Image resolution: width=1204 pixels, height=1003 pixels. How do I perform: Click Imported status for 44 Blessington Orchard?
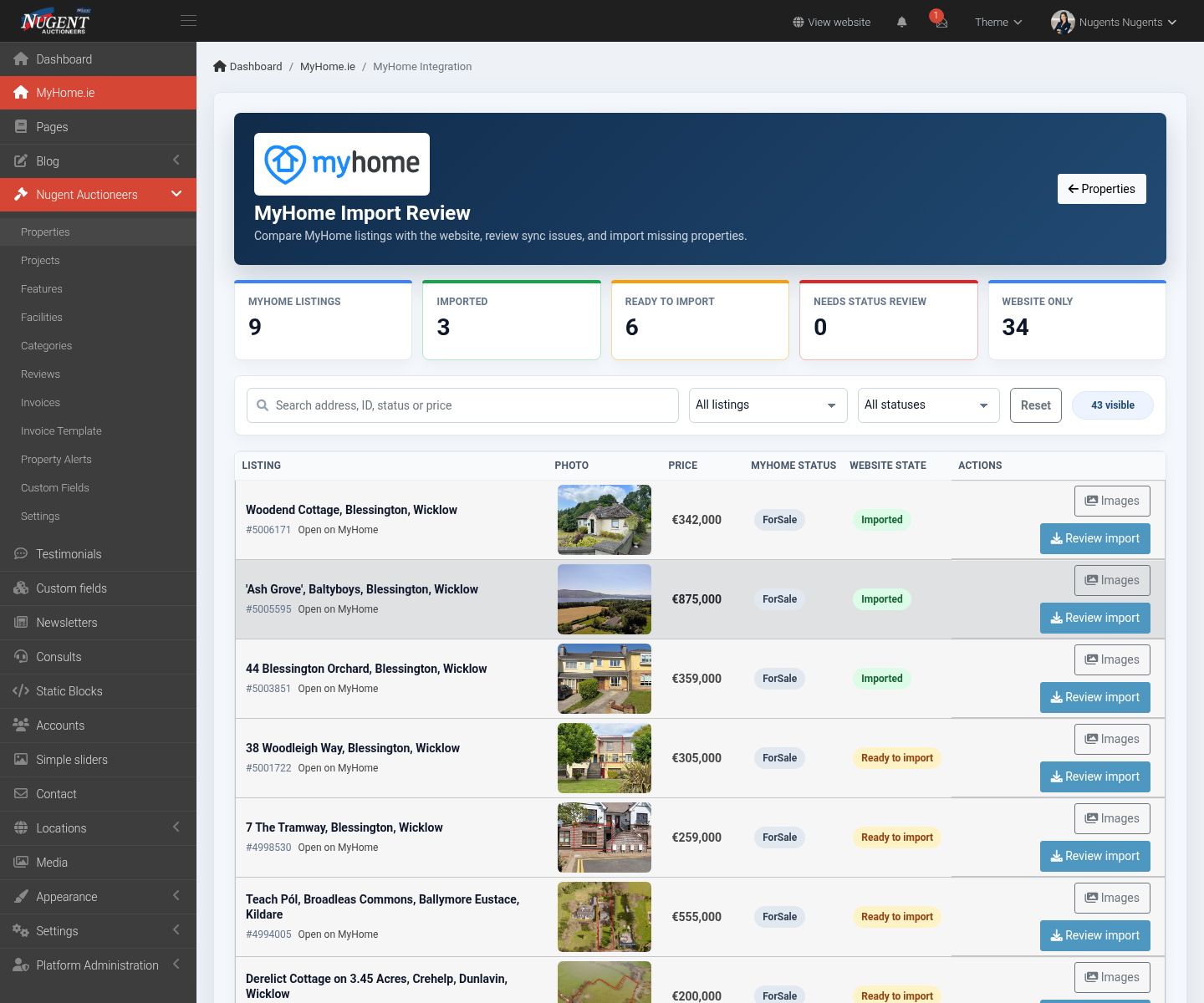click(882, 679)
